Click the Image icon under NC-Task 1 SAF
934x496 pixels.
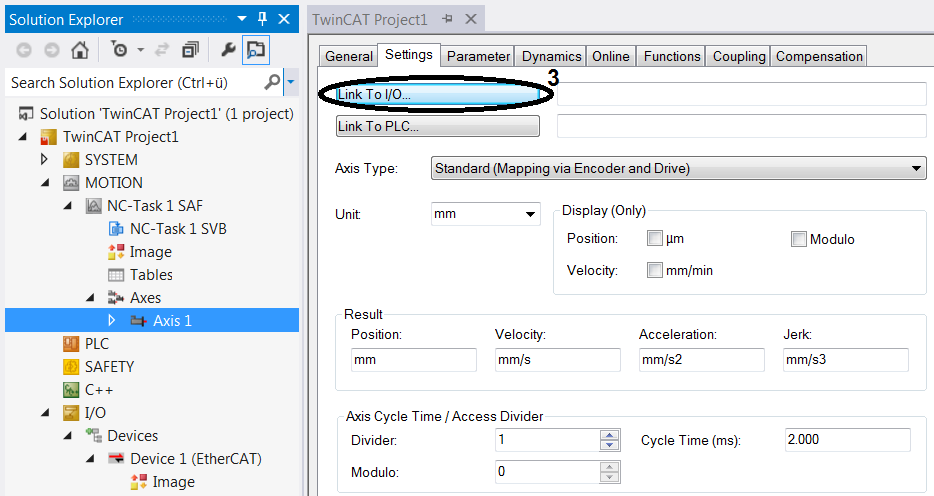click(116, 252)
